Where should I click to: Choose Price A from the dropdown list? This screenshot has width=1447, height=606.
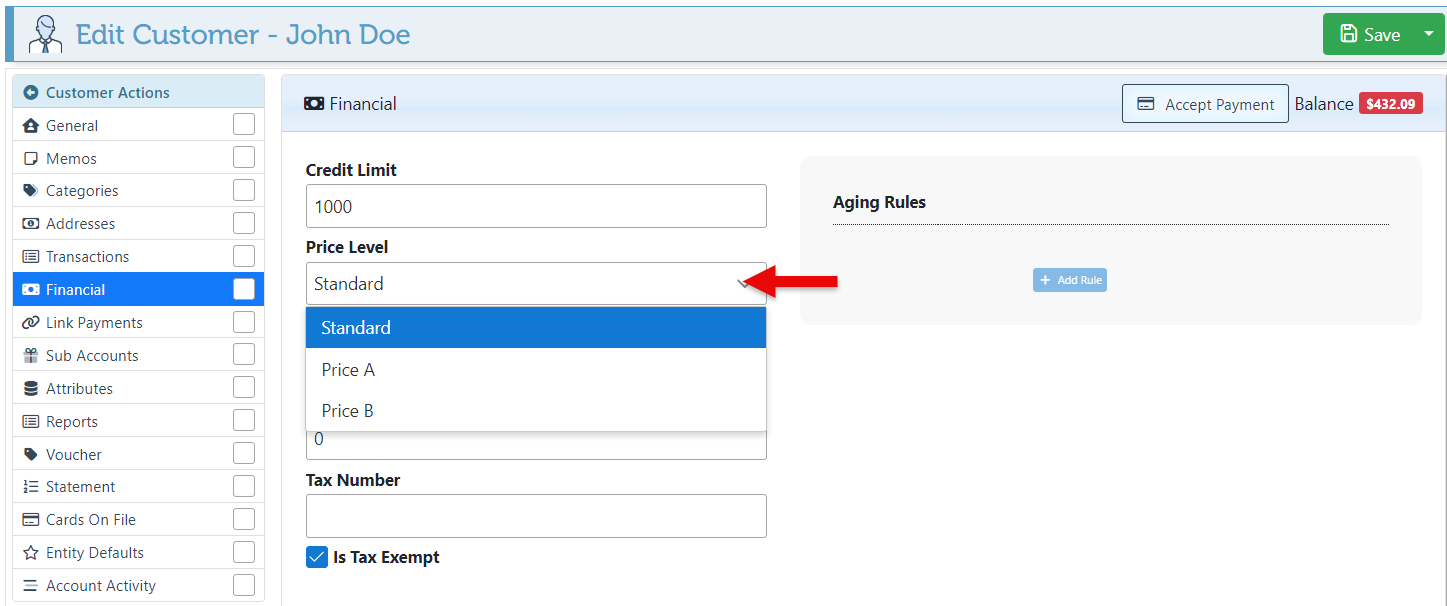click(348, 370)
